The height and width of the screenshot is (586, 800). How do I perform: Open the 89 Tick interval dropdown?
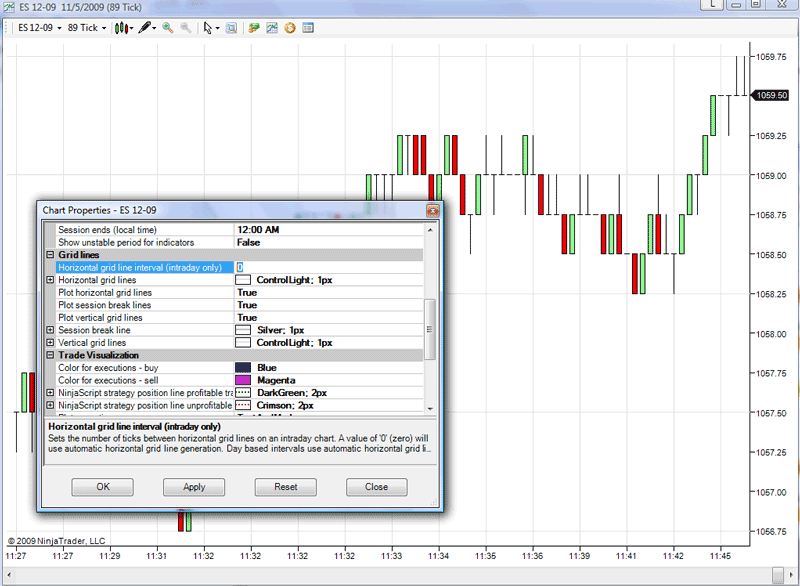(x=87, y=28)
